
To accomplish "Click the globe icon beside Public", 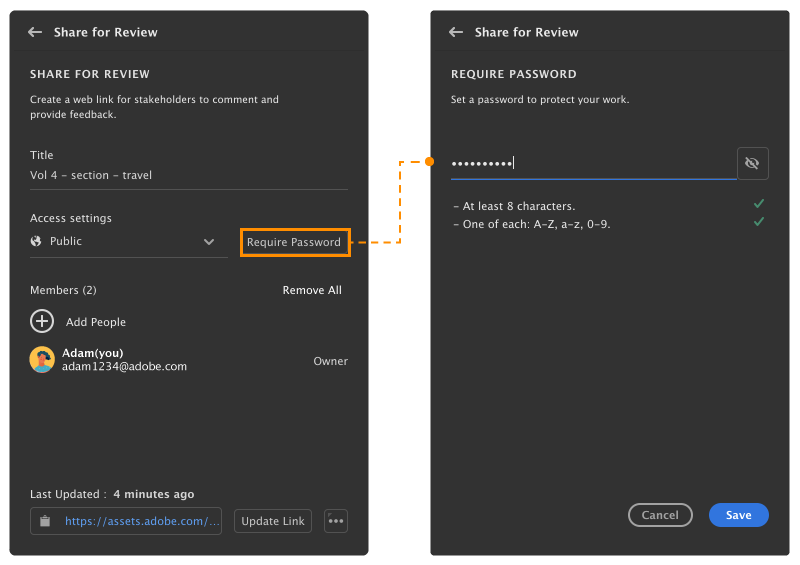I will click(37, 241).
